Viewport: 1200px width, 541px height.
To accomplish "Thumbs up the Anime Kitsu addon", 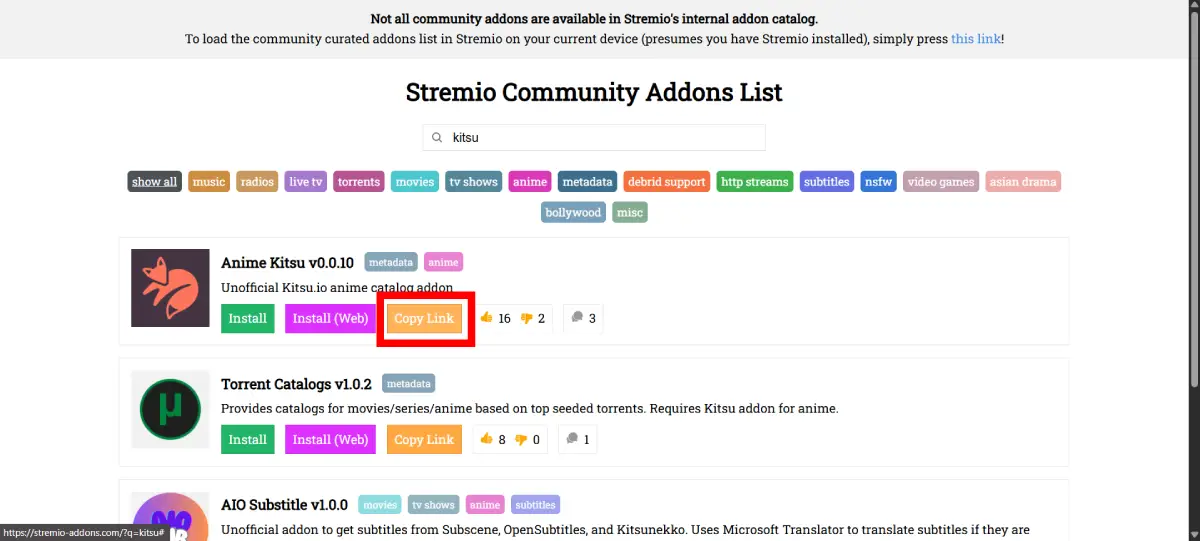I will pos(488,319).
